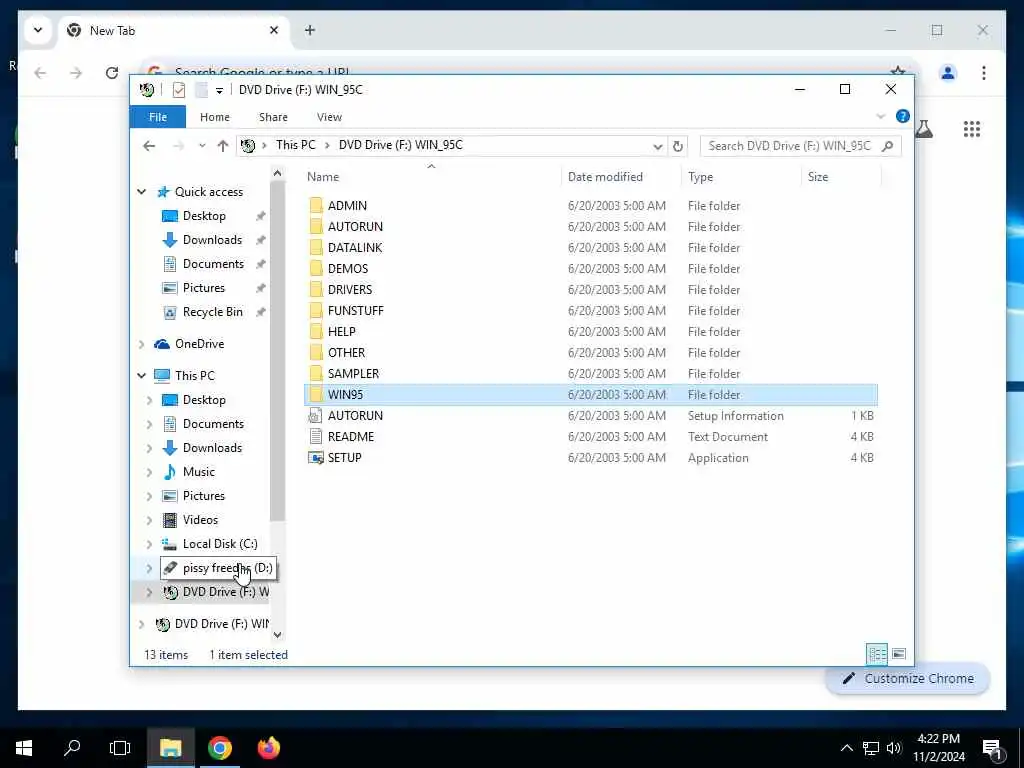Open the notification center icon
The image size is (1024, 768).
992,750
